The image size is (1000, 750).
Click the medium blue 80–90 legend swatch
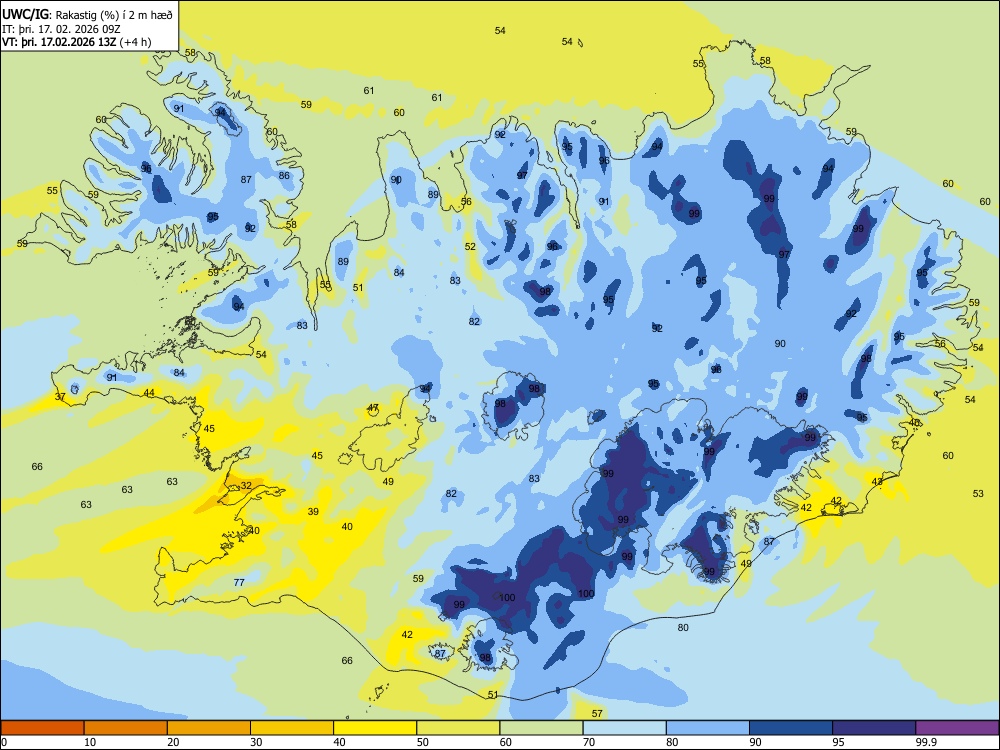point(707,728)
